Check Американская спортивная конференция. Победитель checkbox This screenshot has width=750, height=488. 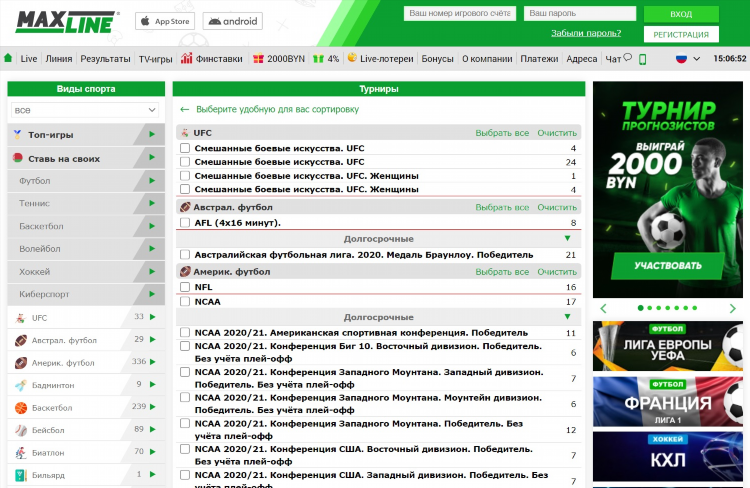click(x=185, y=333)
